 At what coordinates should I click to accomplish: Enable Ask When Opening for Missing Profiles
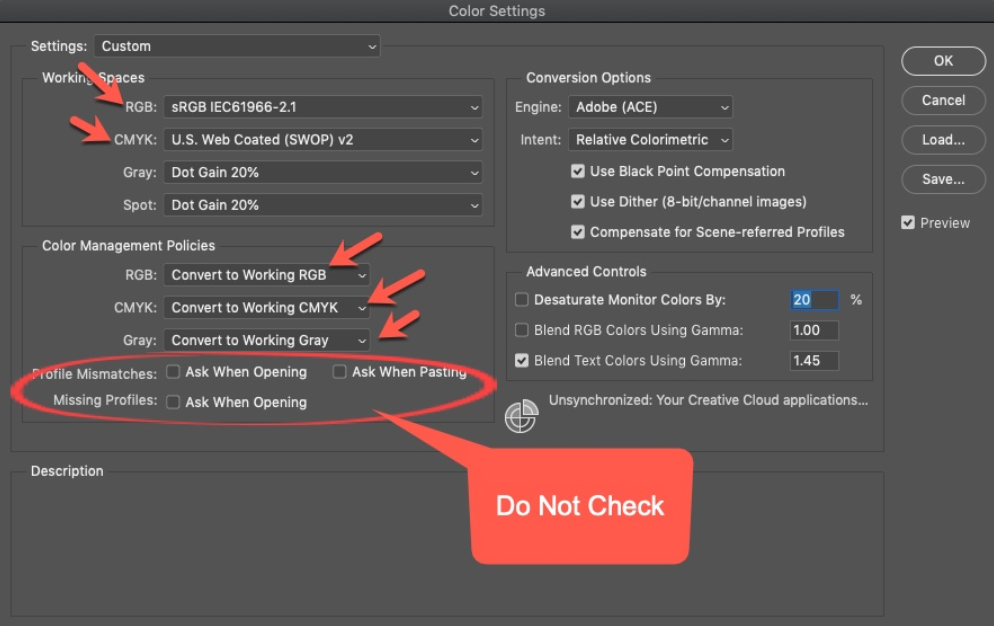pos(173,402)
